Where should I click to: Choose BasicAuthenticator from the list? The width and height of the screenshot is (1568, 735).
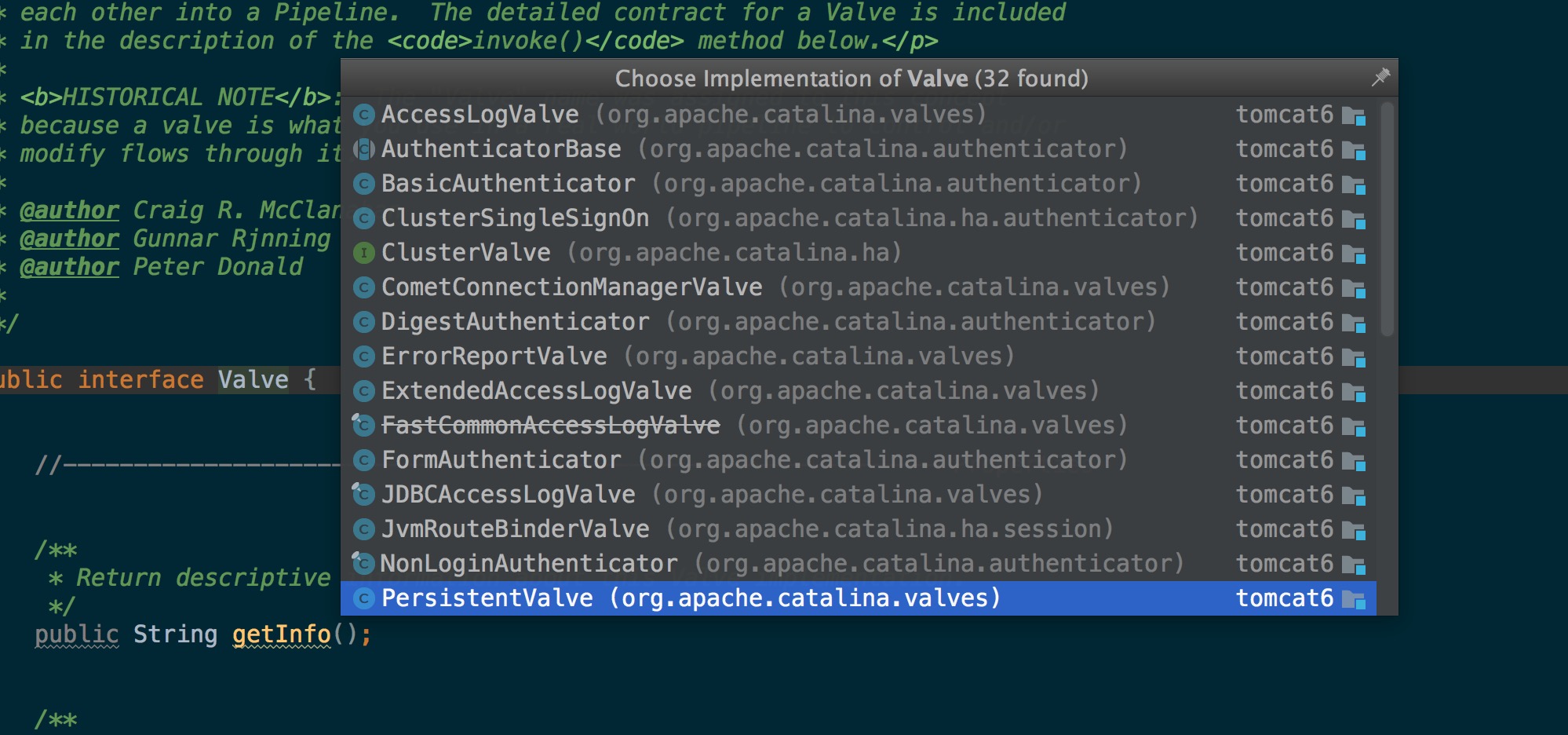(x=859, y=184)
